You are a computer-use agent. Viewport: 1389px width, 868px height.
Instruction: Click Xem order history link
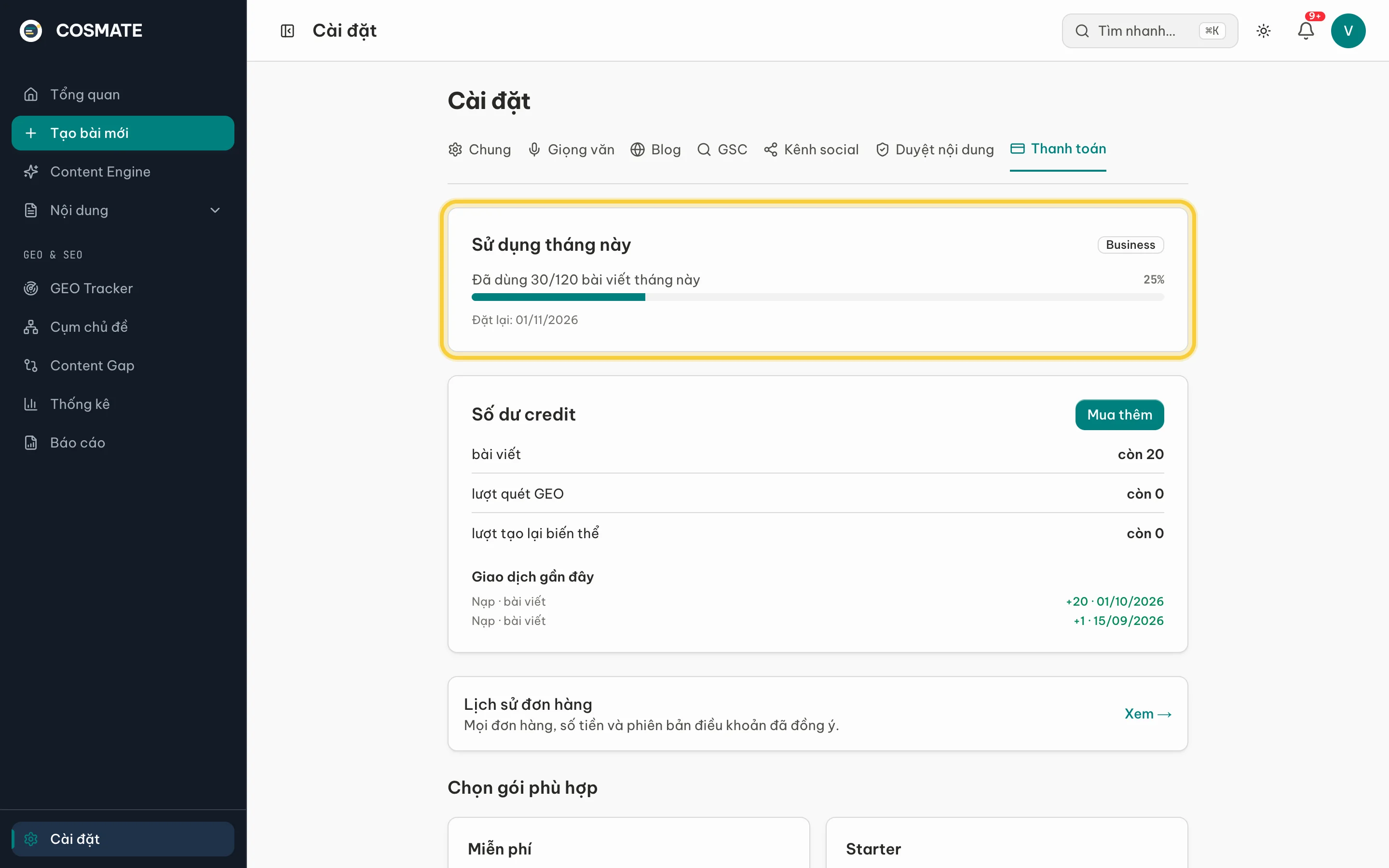tap(1148, 714)
